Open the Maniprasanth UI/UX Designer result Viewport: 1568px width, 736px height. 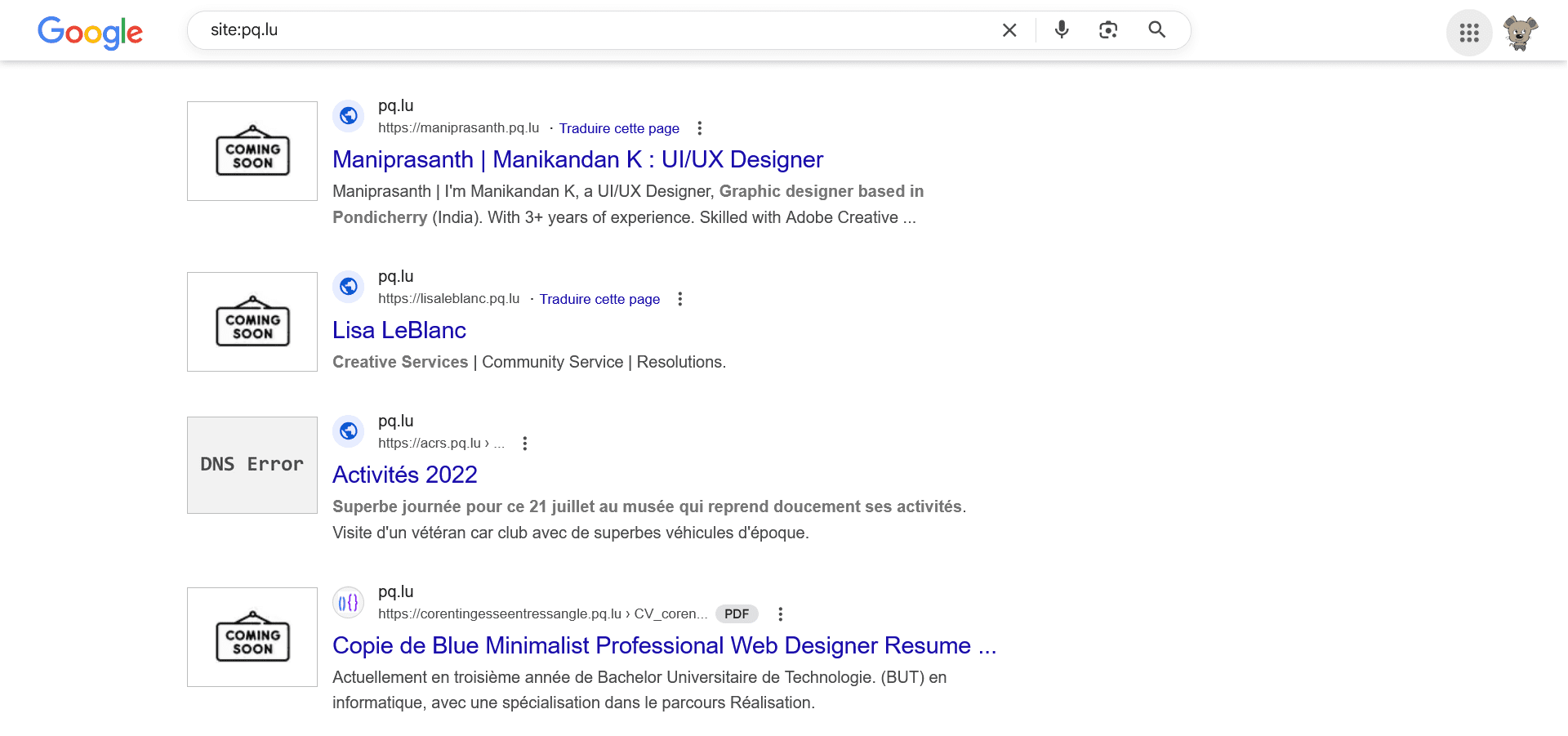tap(577, 159)
